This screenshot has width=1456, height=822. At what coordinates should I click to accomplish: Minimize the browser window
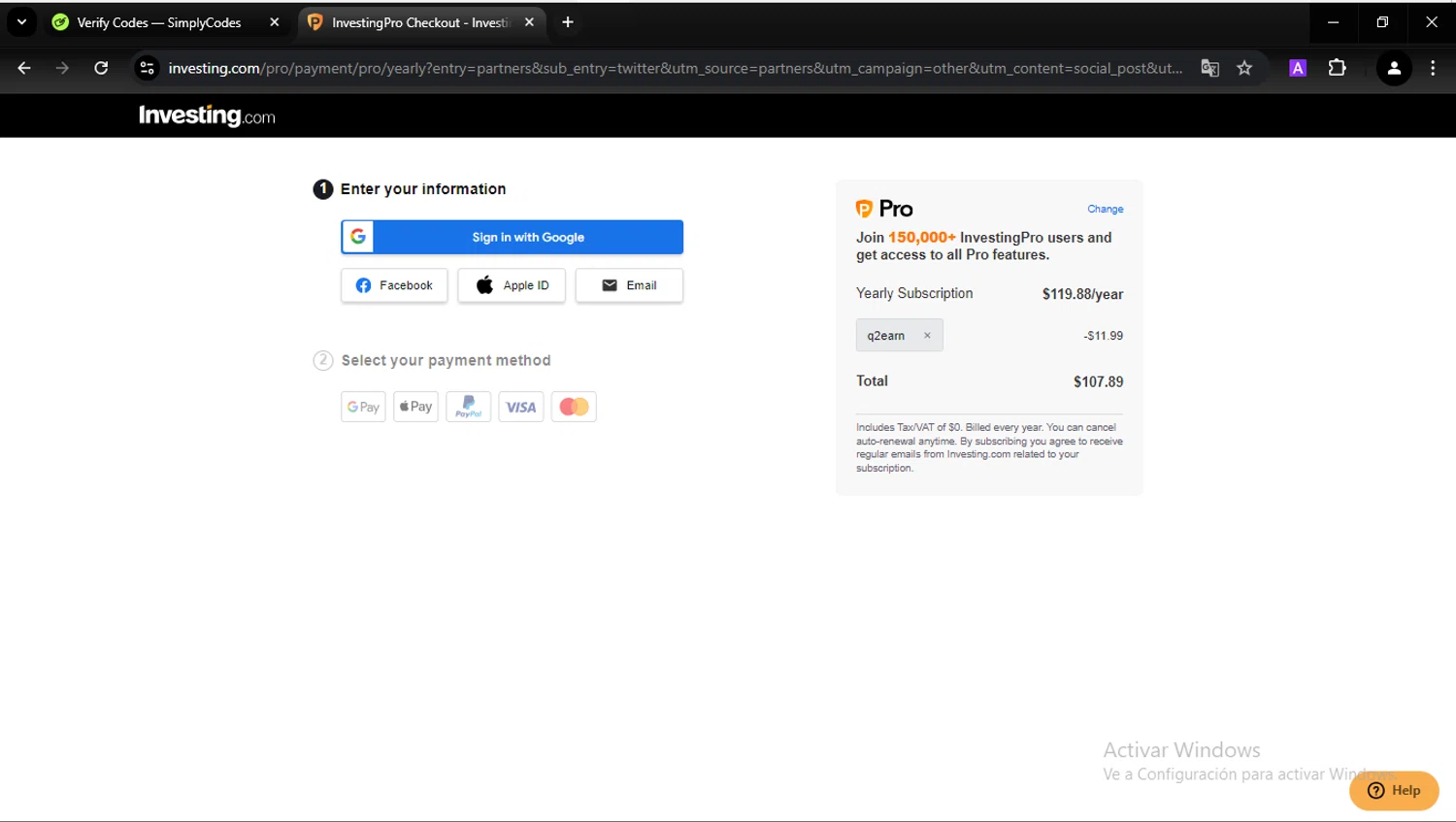pyautogui.click(x=1333, y=22)
